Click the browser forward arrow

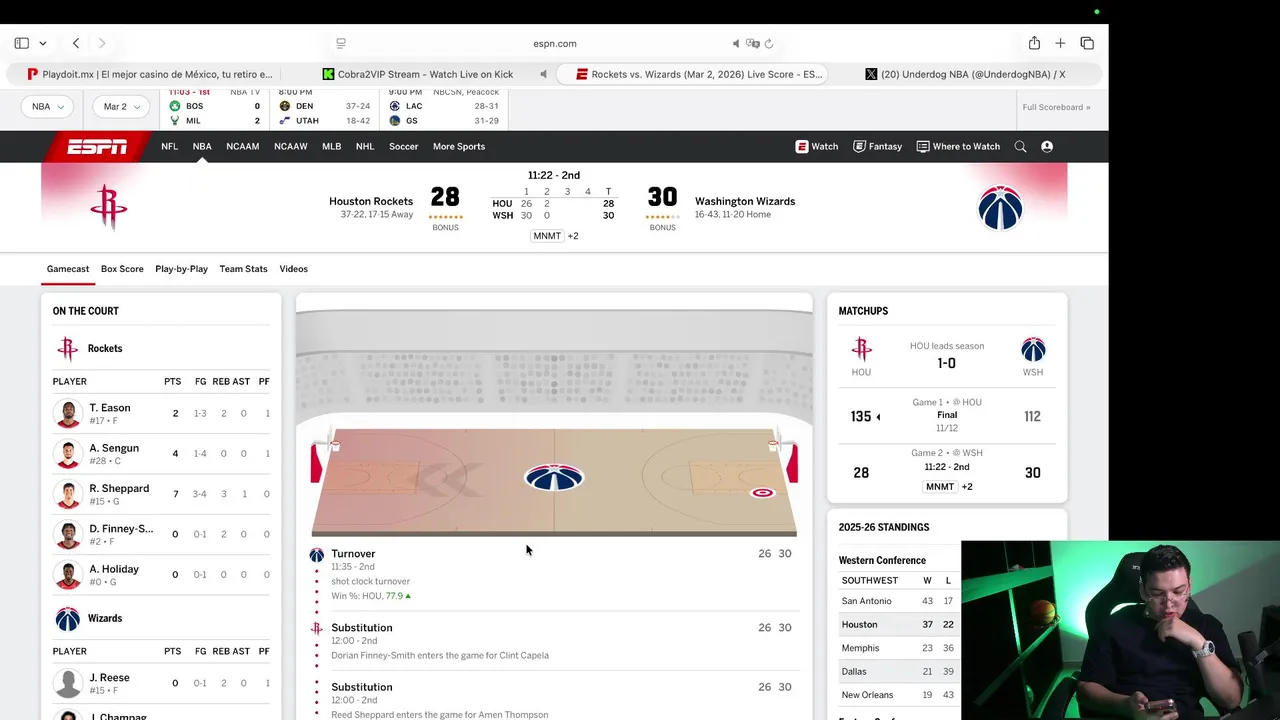tap(102, 43)
